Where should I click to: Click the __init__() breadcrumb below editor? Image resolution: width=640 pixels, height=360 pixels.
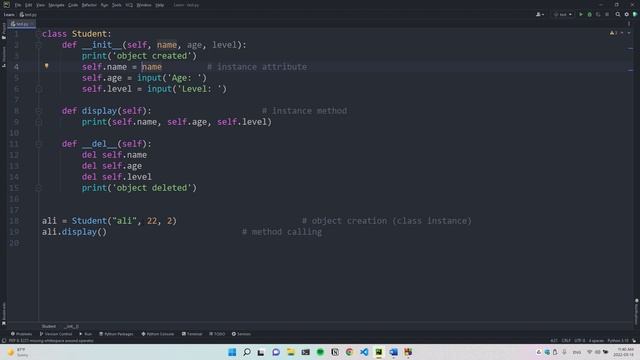coord(71,326)
